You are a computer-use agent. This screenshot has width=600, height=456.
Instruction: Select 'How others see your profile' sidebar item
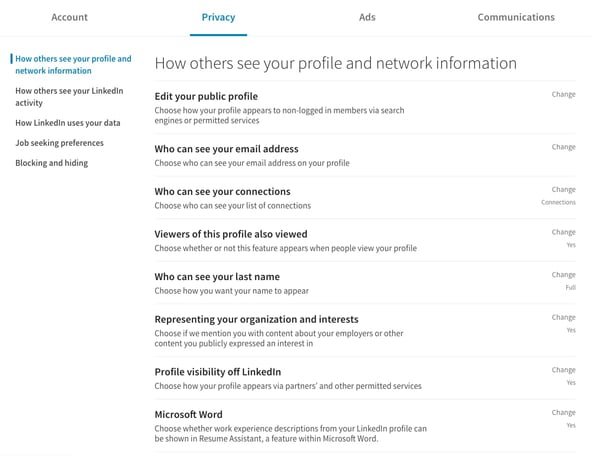coord(74,65)
